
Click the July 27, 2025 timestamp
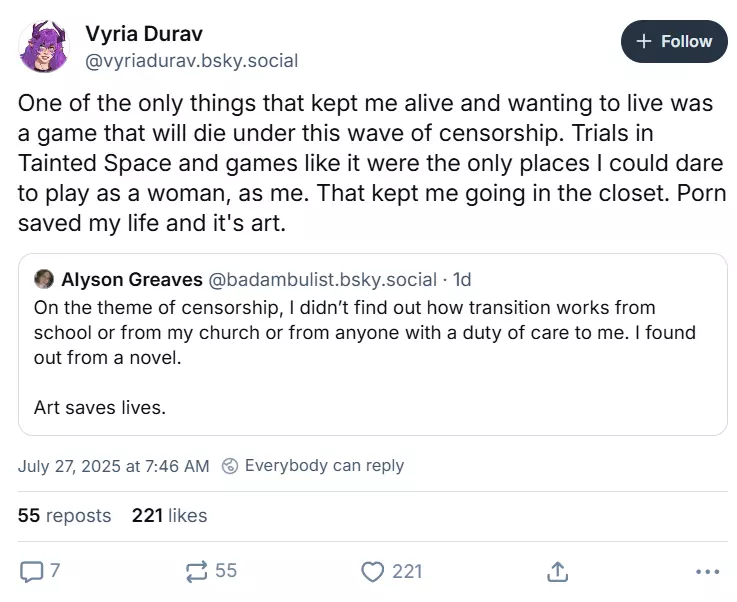coord(114,465)
